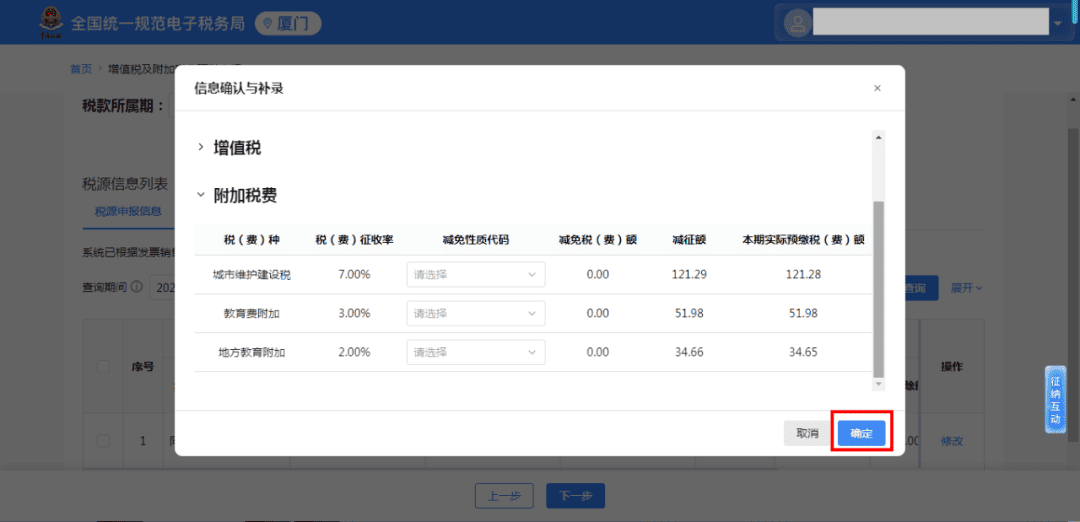Click the 查询期间 info icon
This screenshot has width=1080, height=522.
click(137, 288)
